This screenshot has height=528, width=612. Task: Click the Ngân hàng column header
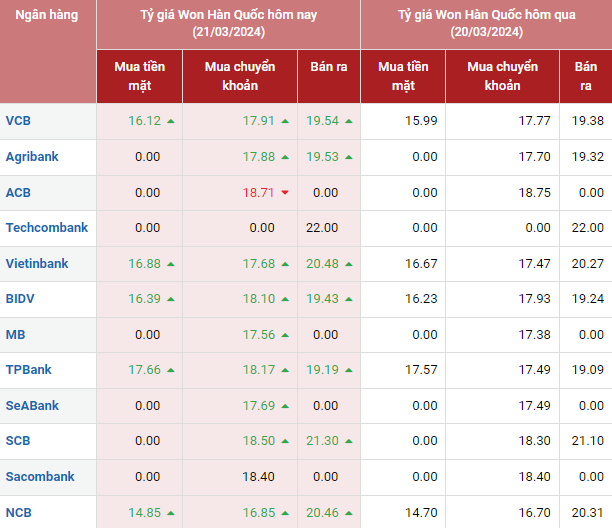[48, 17]
